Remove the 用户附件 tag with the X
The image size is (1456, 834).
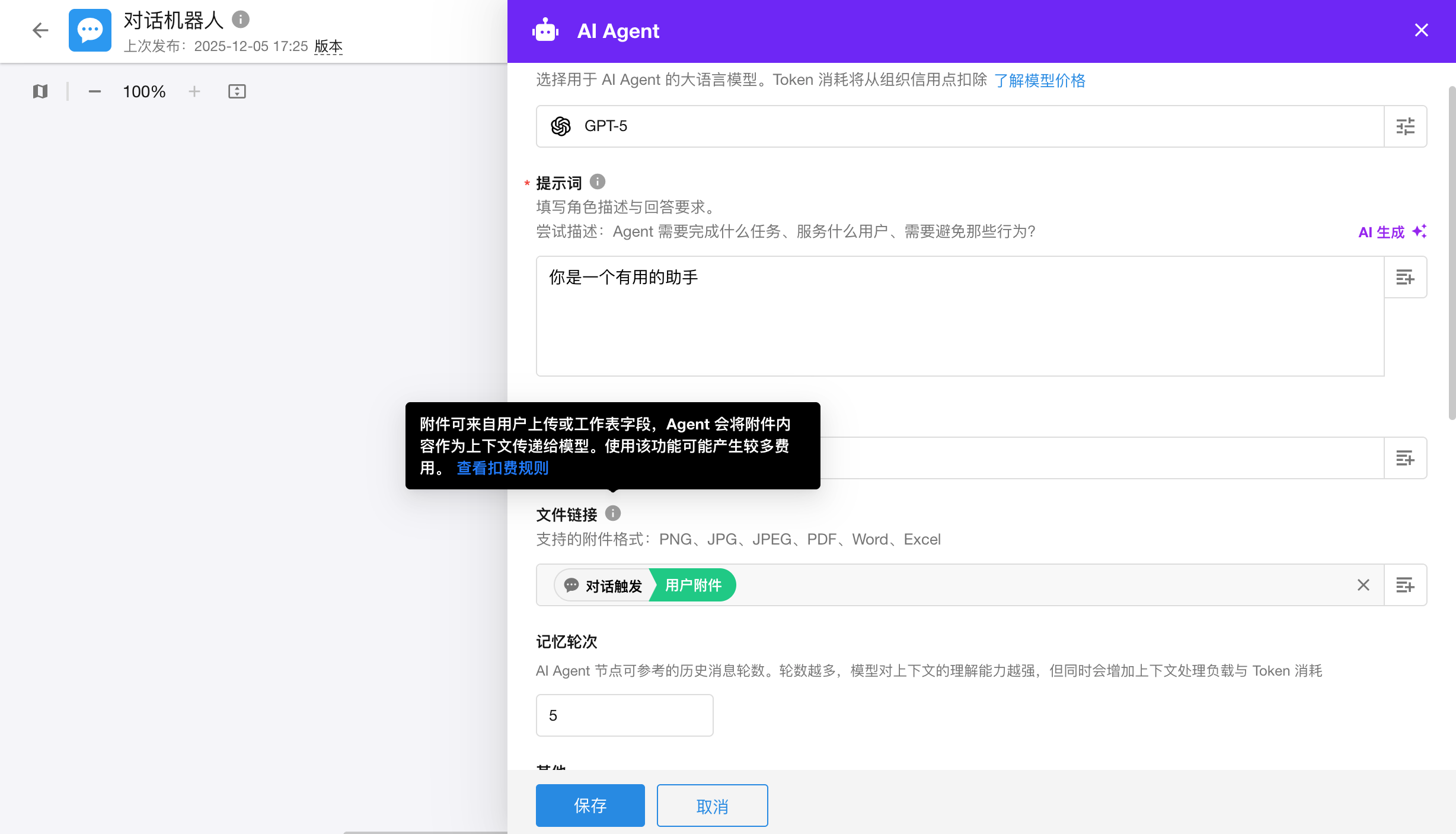pyautogui.click(x=1363, y=585)
